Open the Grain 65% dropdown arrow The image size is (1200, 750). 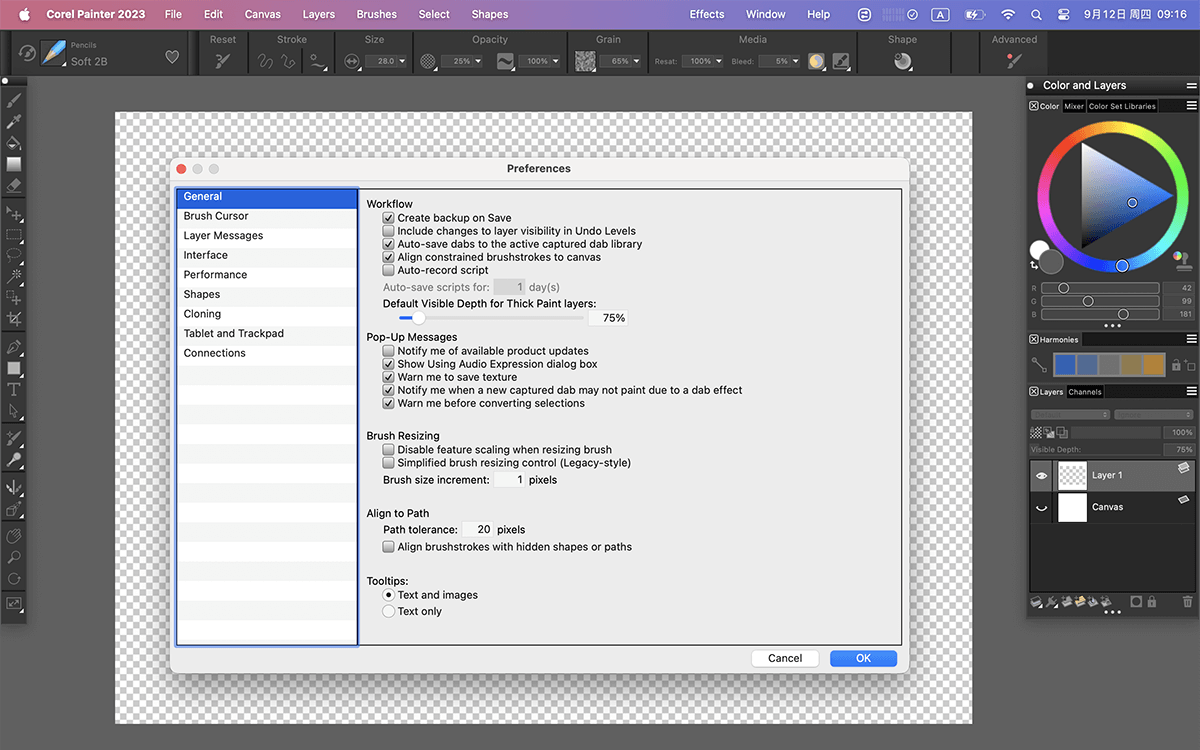click(637, 61)
